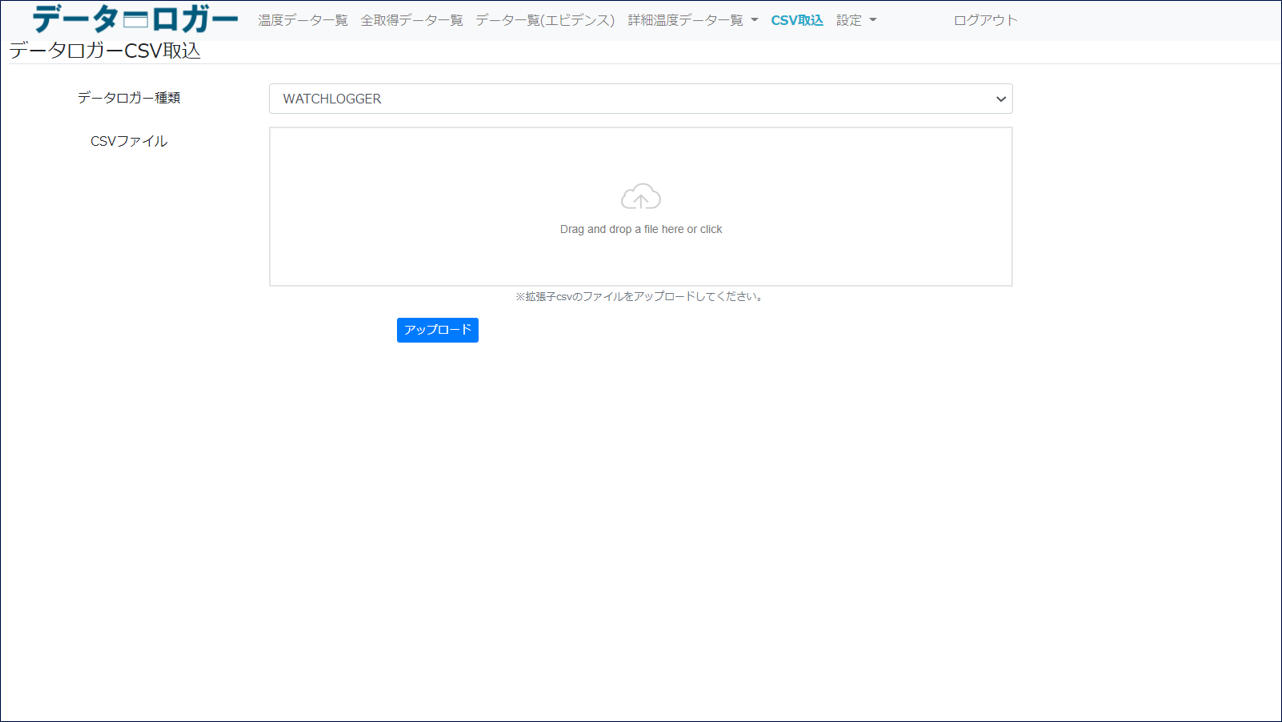Open データ一覧(エビデンス) from the navigation bar

(x=545, y=19)
